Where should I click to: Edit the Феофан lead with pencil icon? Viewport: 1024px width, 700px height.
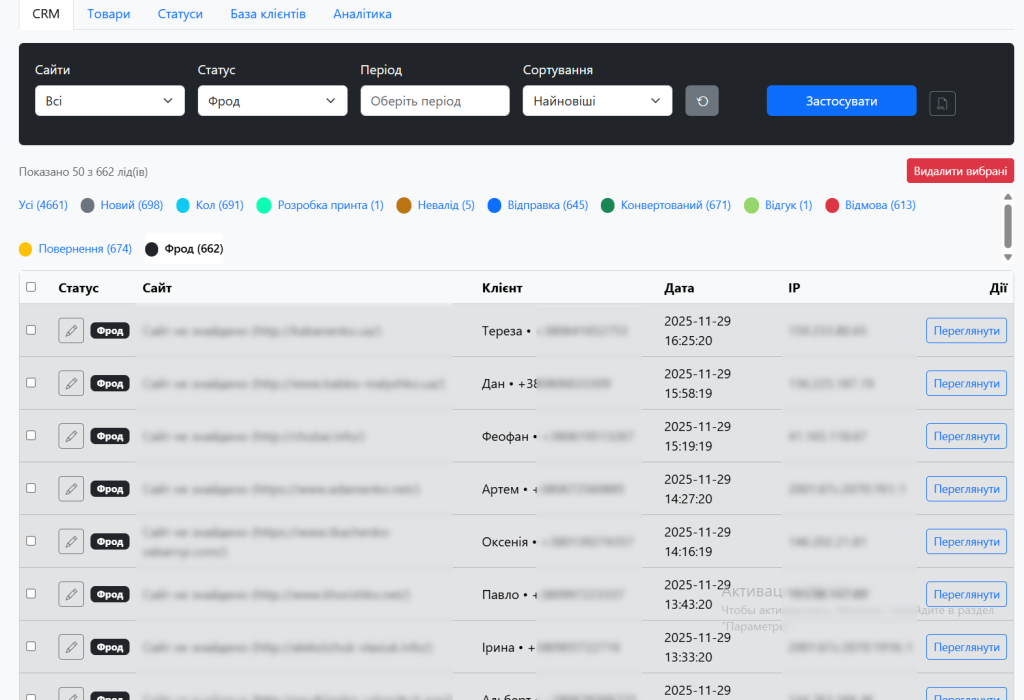pyautogui.click(x=71, y=436)
